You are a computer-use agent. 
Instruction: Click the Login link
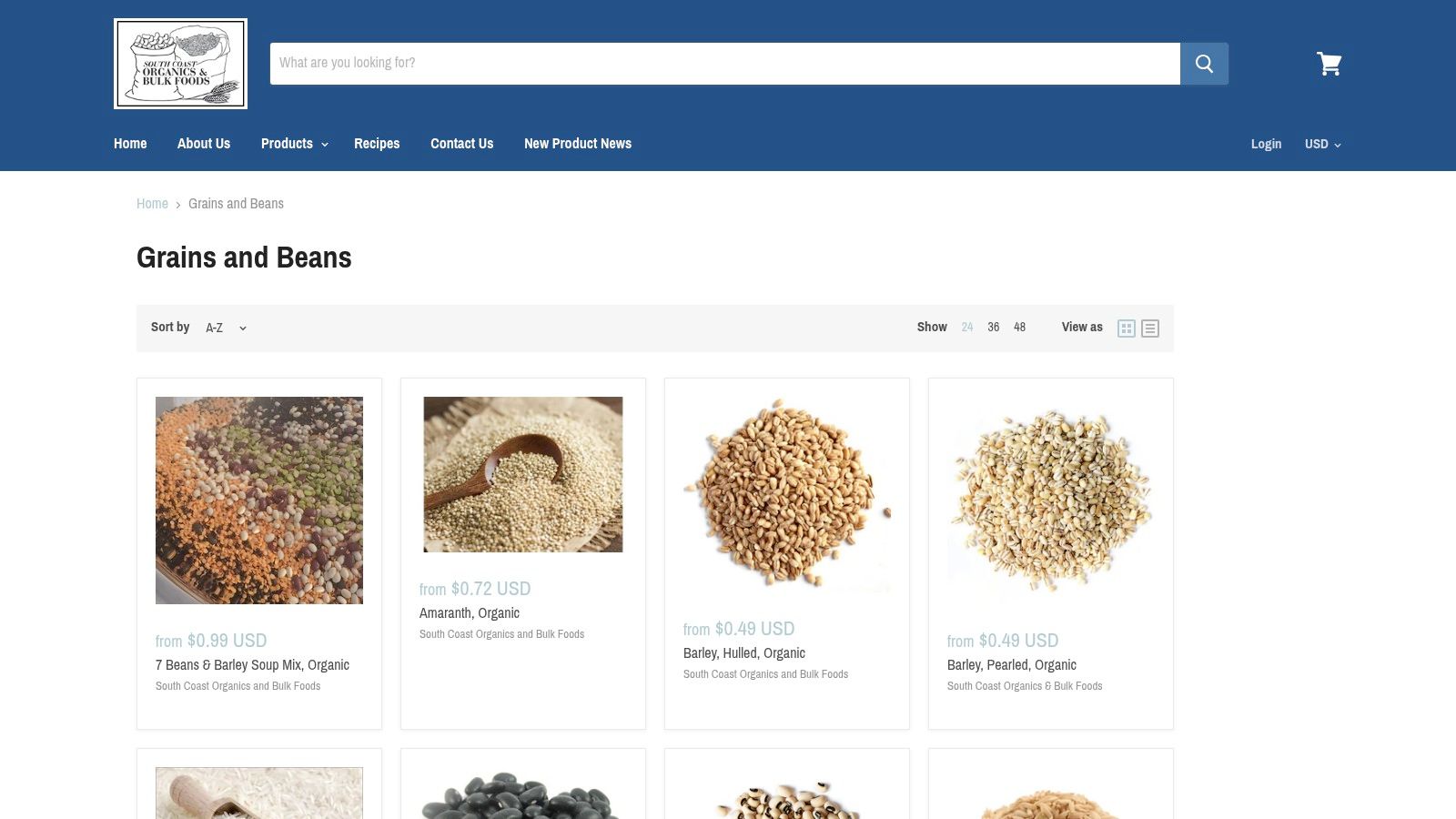(x=1266, y=144)
